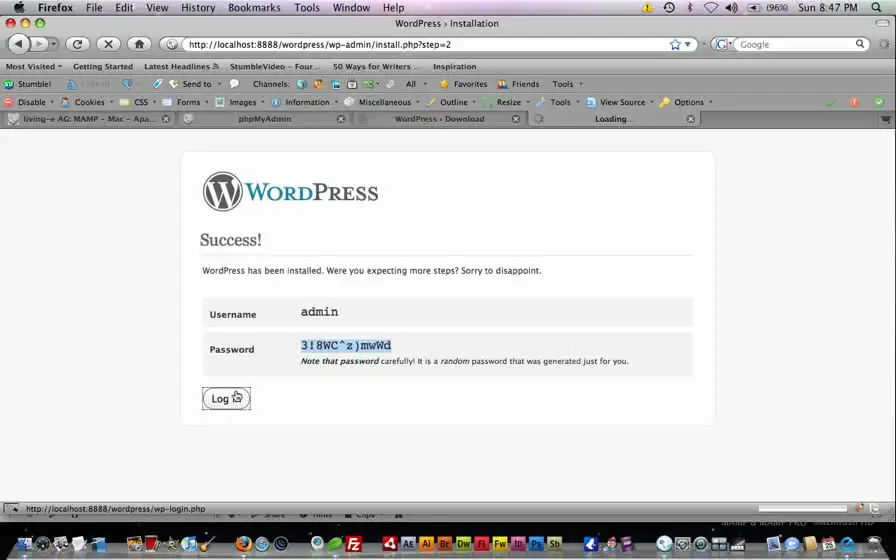Open the search engine selector dropdown
Image resolution: width=896 pixels, height=560 pixels.
pyautogui.click(x=724, y=44)
